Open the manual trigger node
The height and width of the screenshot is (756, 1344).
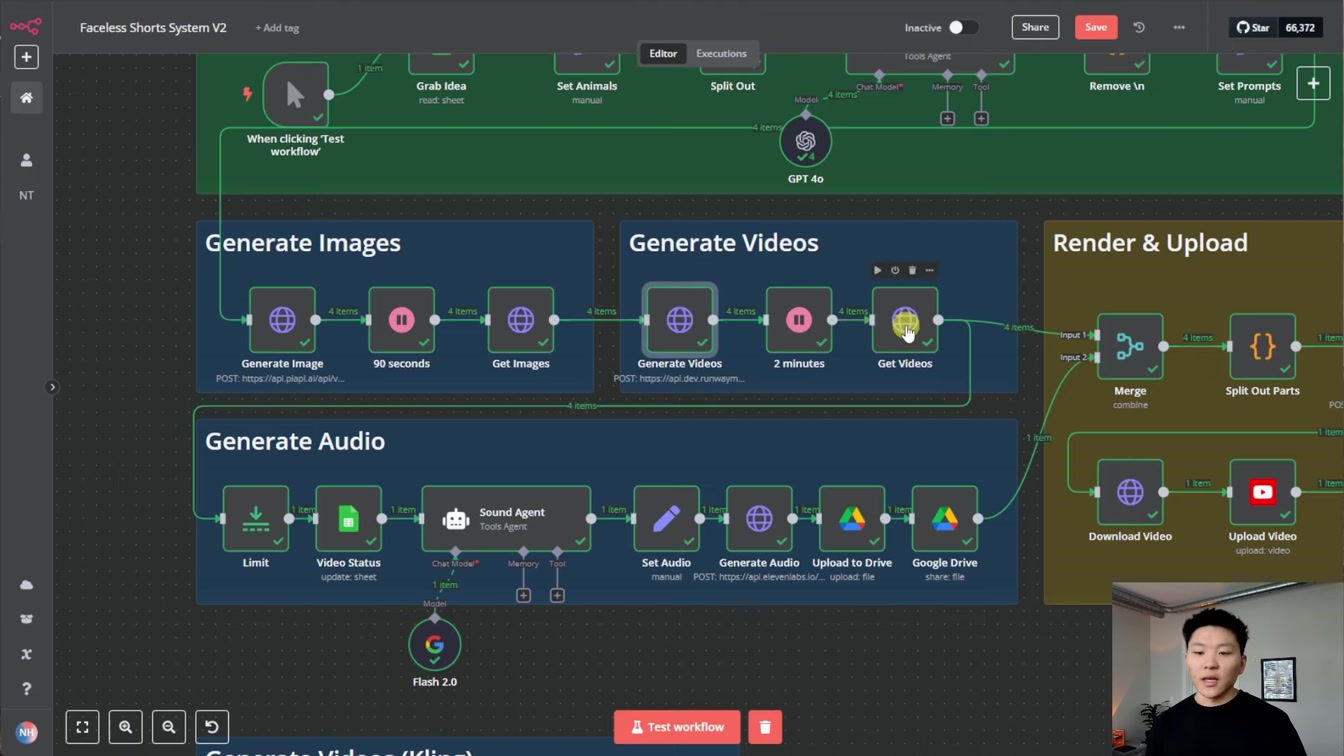coord(295,94)
